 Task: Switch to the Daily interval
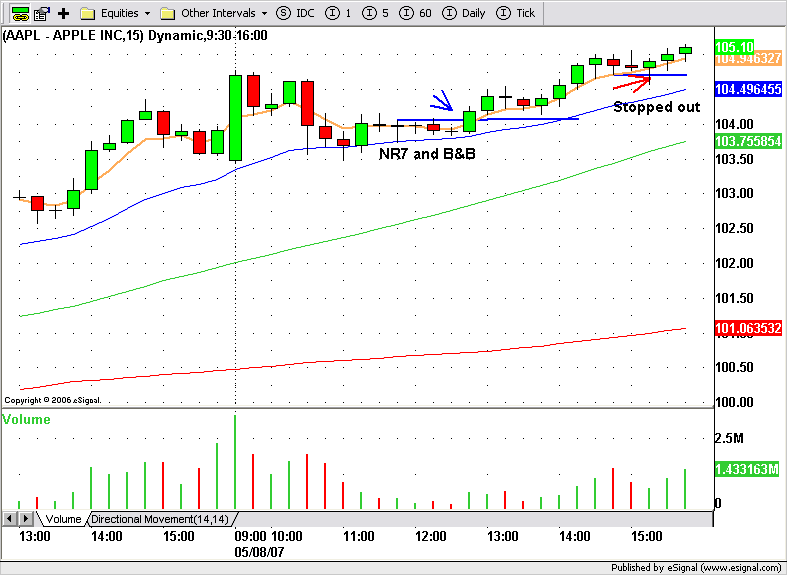point(463,14)
